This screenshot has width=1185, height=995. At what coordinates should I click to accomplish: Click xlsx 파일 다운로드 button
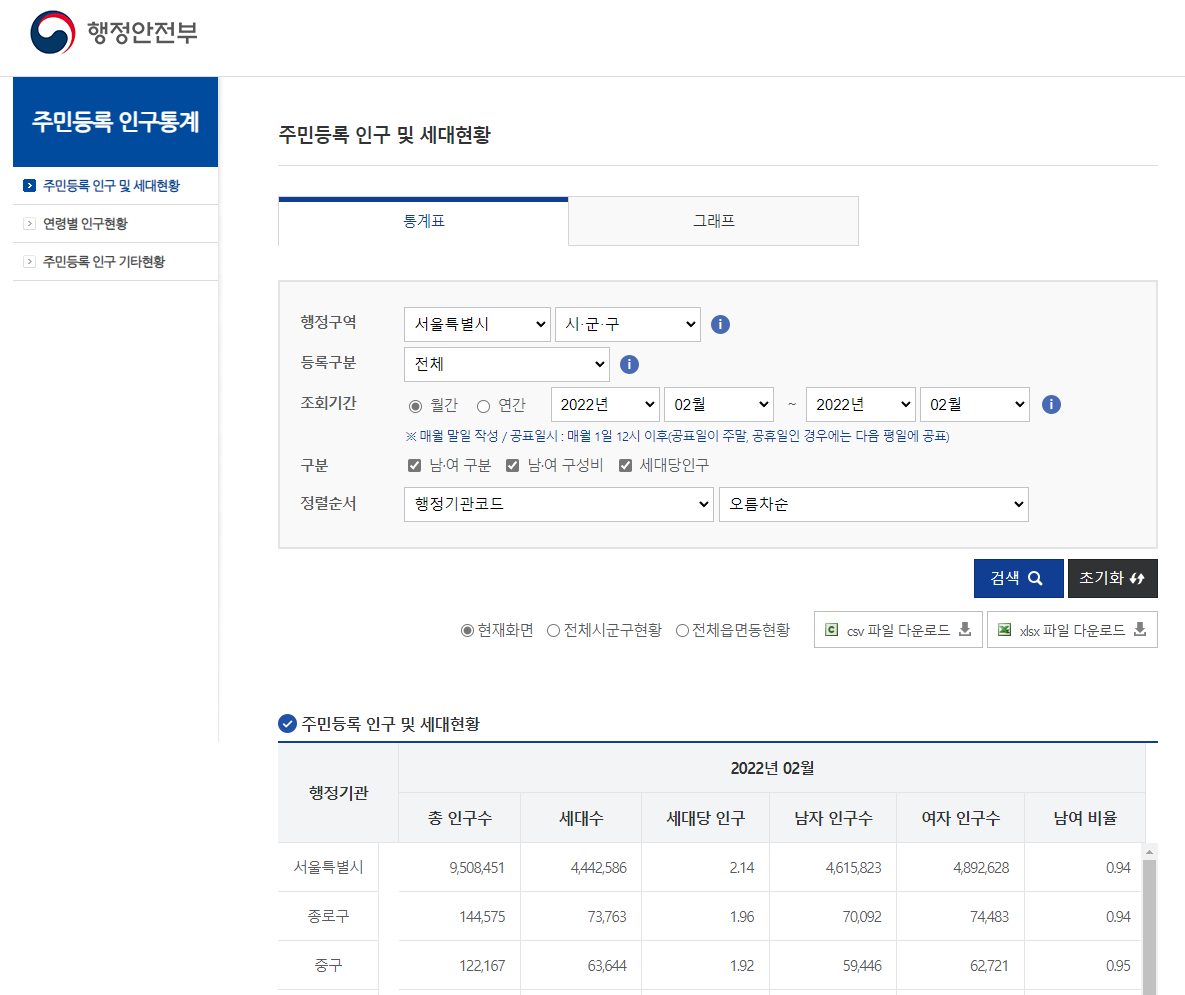tap(1072, 629)
